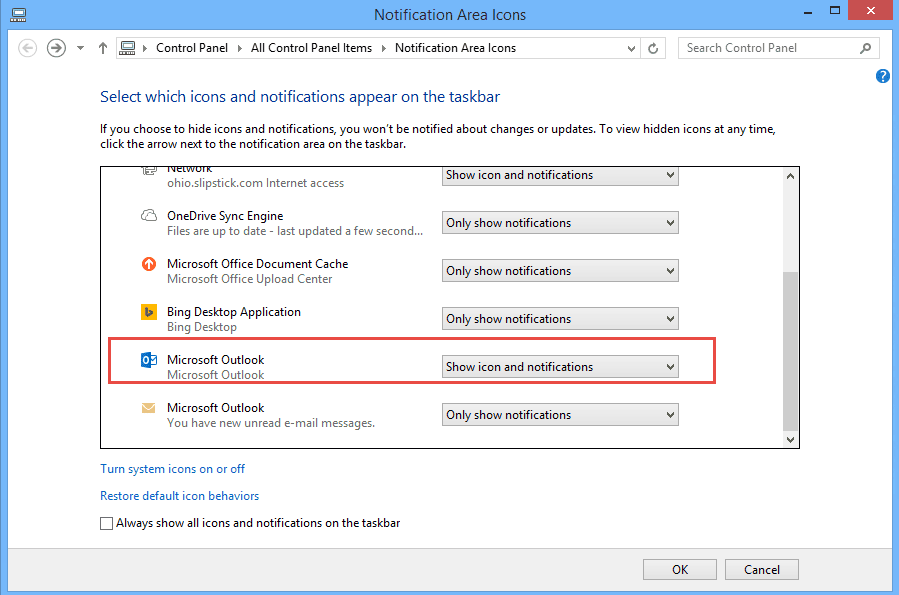Close the Notification Area Icons window

870,10
